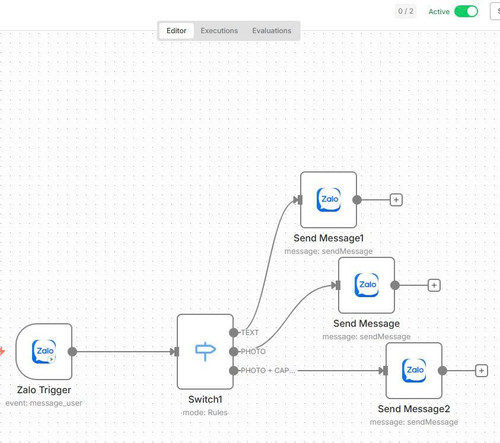Image resolution: width=500 pixels, height=443 pixels.
Task: Click the PHOTO + CAP output connector
Action: point(234,370)
